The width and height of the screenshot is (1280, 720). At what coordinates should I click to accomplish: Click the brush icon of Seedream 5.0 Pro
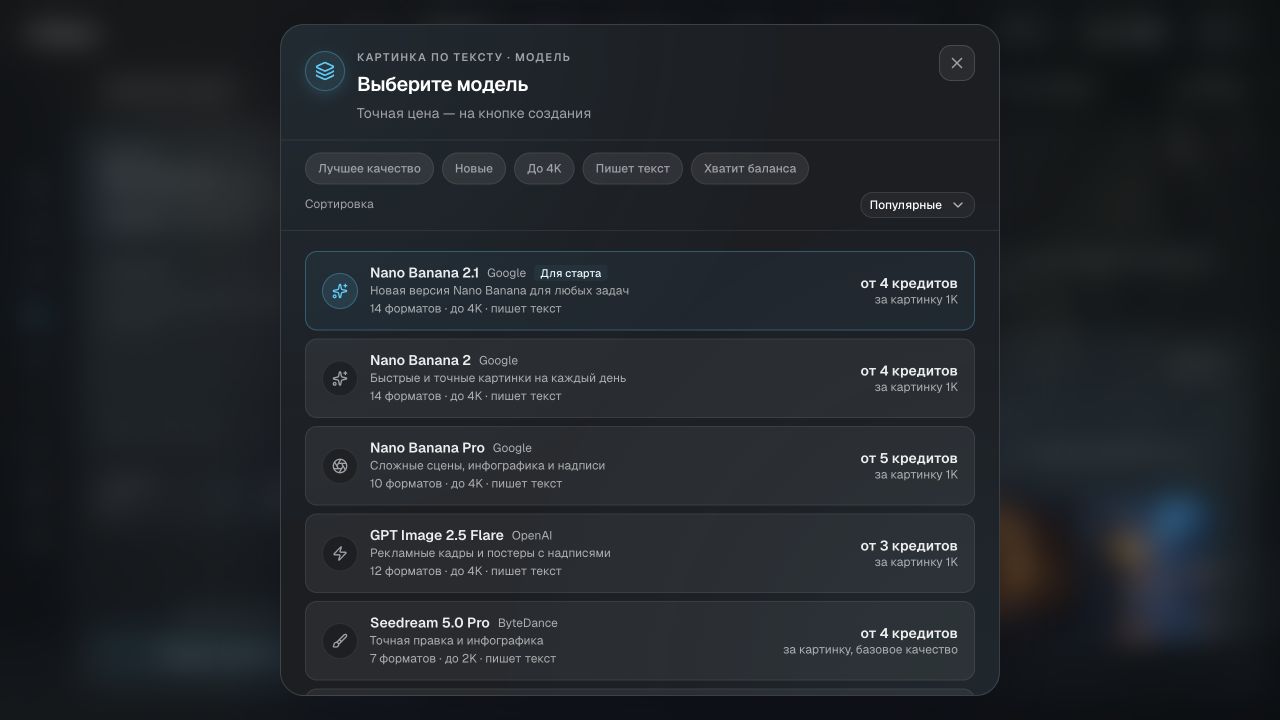(340, 641)
